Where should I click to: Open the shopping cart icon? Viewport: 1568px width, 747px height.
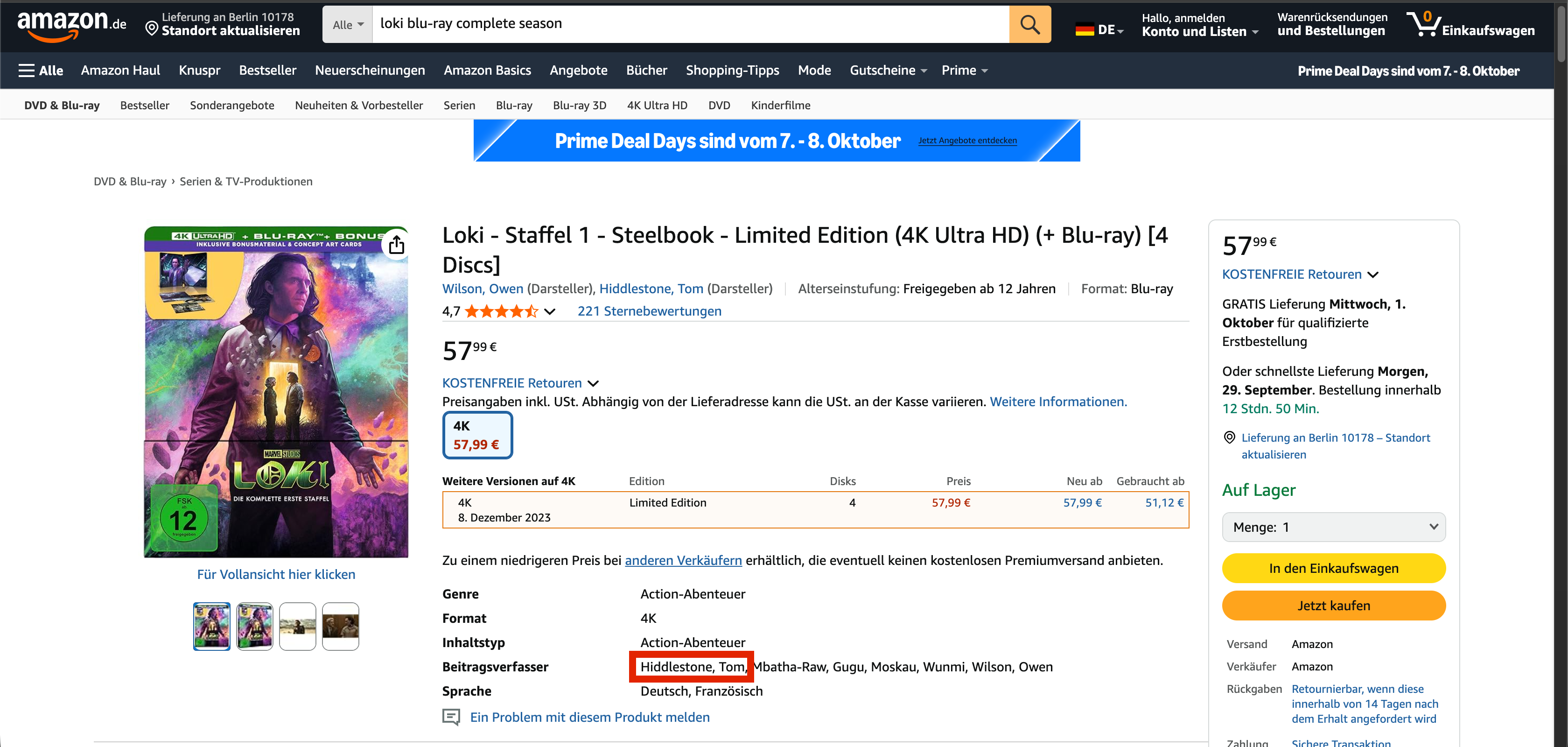[x=1423, y=24]
